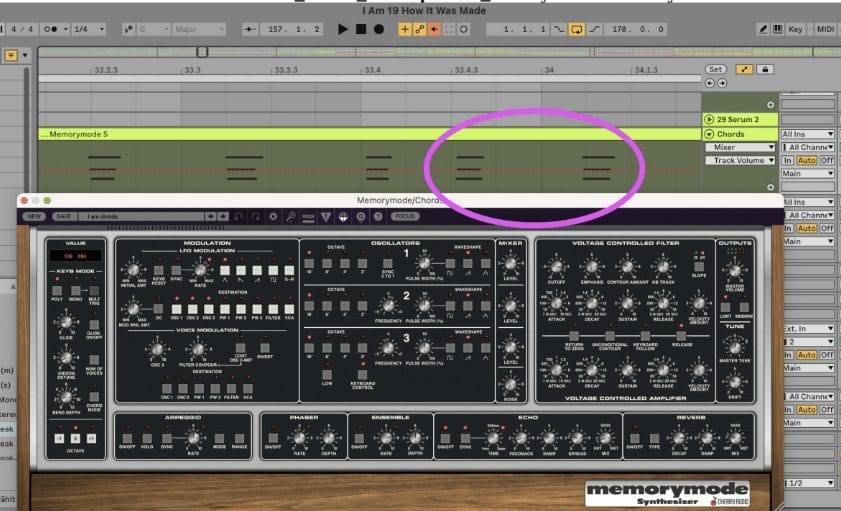This screenshot has width=841, height=511.
Task: Toggle the Punch-Out switch
Action: pyautogui.click(x=594, y=29)
